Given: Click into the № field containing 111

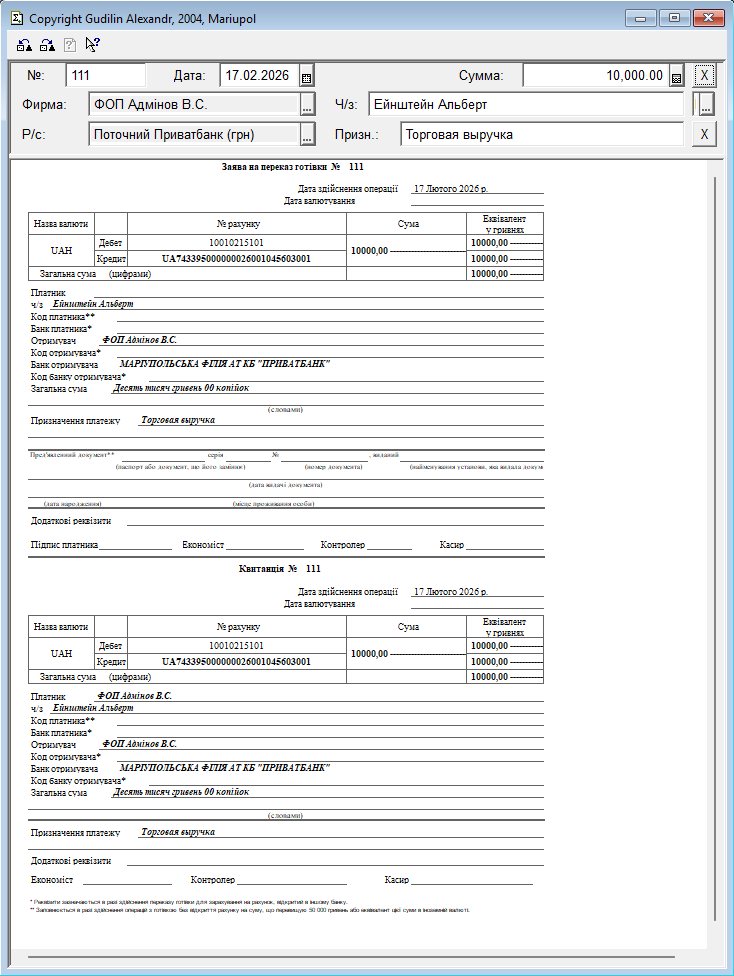Looking at the screenshot, I should pyautogui.click(x=105, y=75).
